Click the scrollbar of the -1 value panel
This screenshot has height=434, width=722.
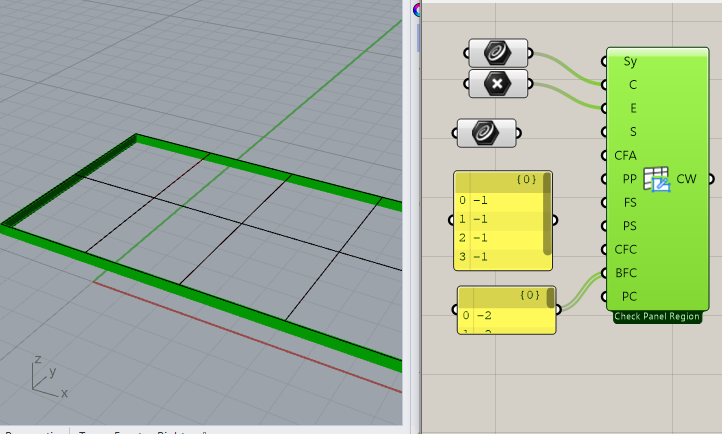[547, 214]
